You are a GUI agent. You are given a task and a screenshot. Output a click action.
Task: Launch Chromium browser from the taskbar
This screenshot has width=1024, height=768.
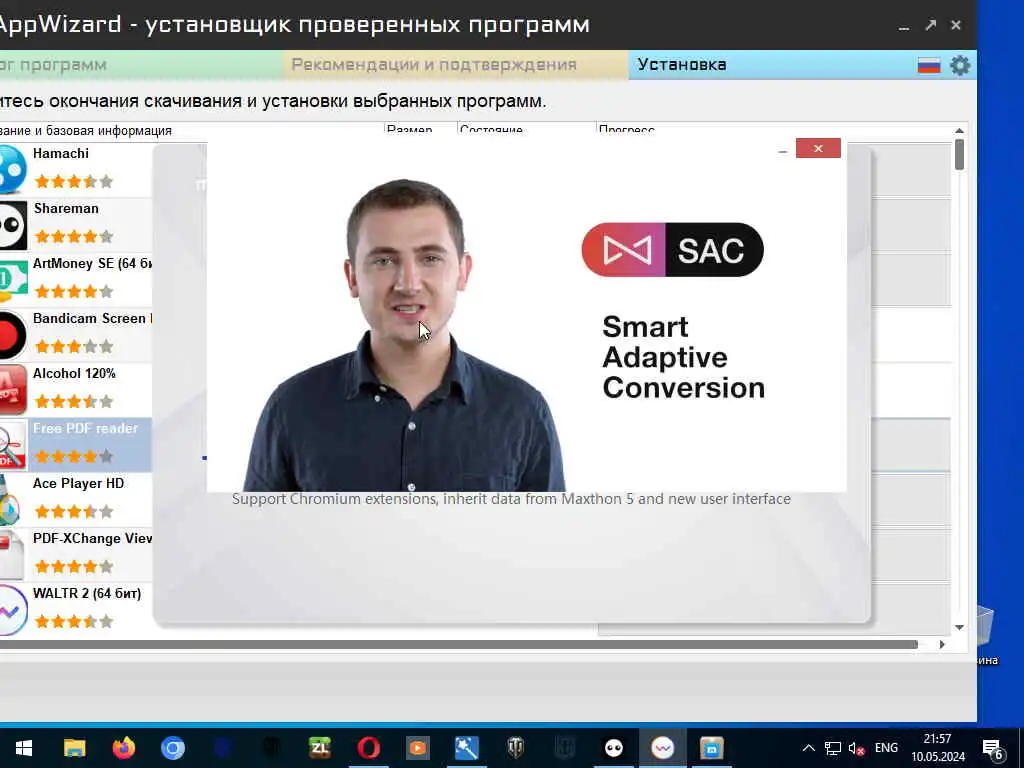click(173, 748)
